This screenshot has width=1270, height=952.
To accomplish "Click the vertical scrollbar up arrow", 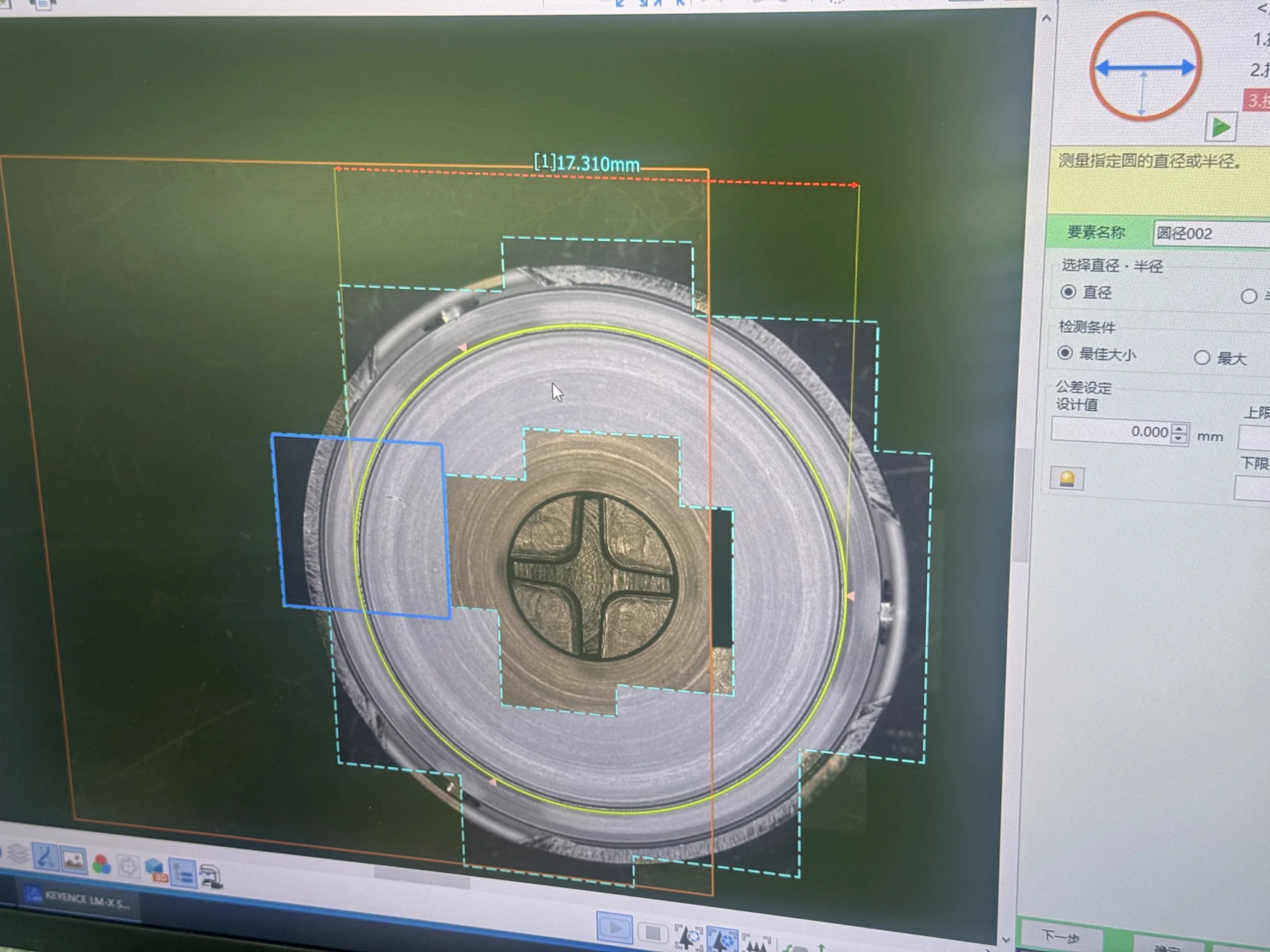I will click(x=1046, y=18).
